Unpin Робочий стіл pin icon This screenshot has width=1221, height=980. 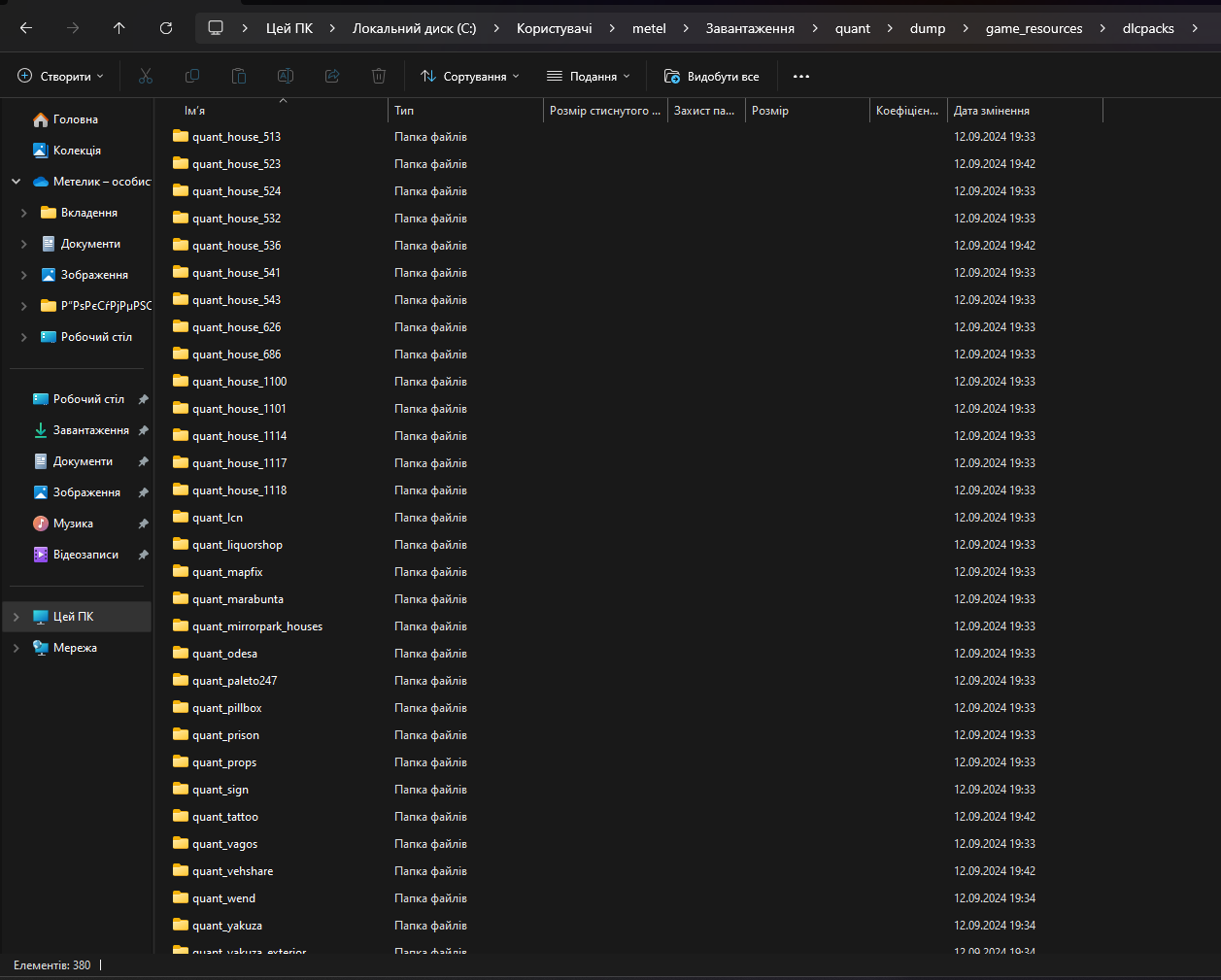click(x=144, y=399)
